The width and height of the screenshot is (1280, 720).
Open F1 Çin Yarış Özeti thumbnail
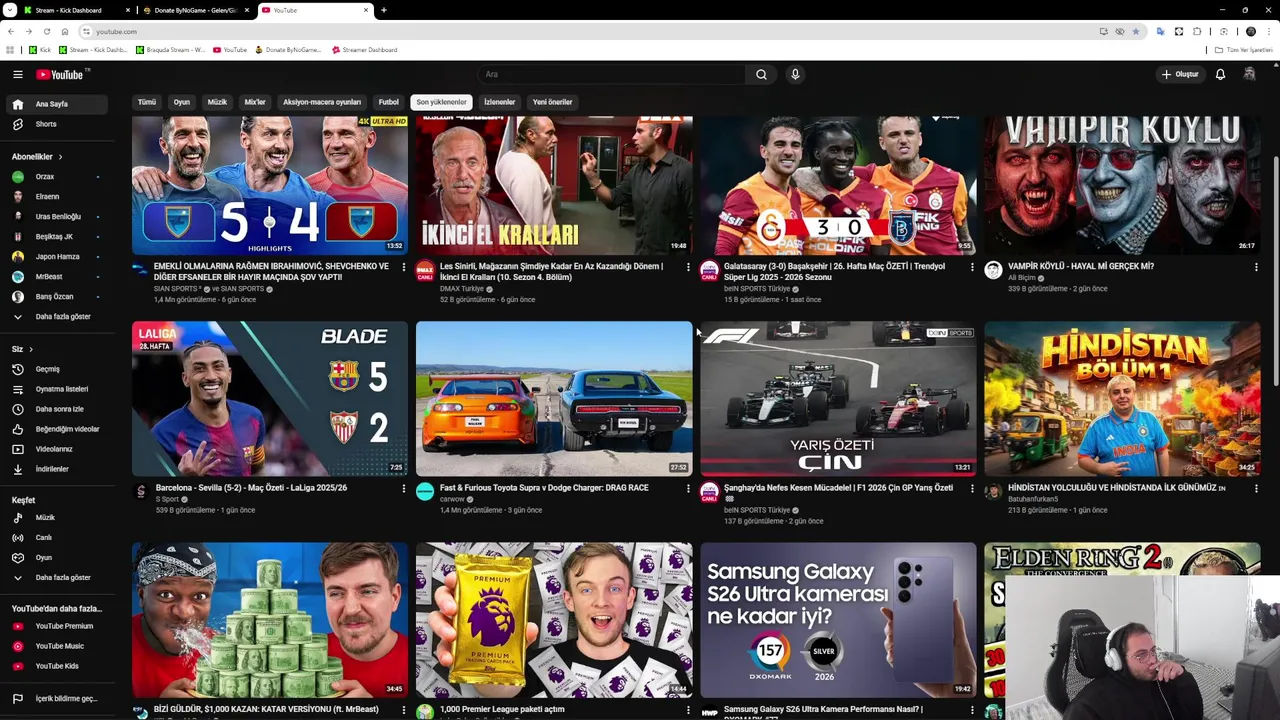838,399
